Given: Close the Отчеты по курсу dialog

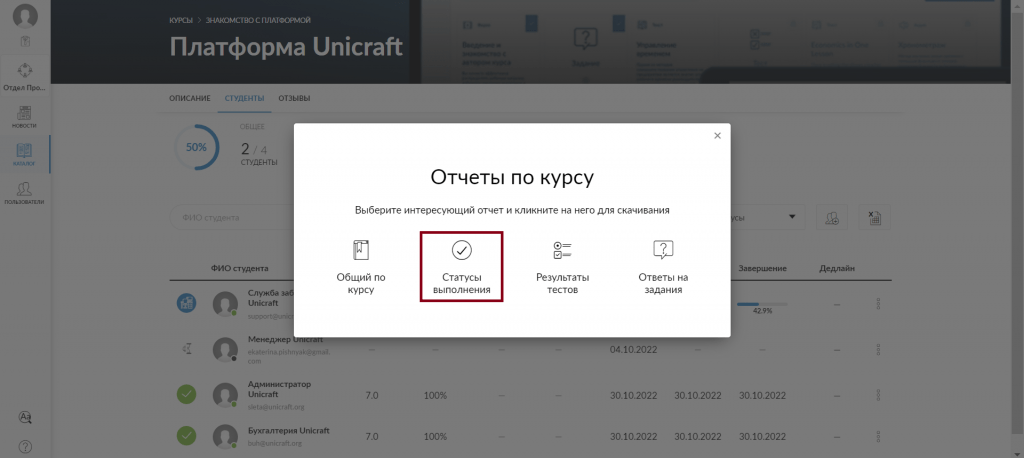Looking at the screenshot, I should click(x=717, y=136).
